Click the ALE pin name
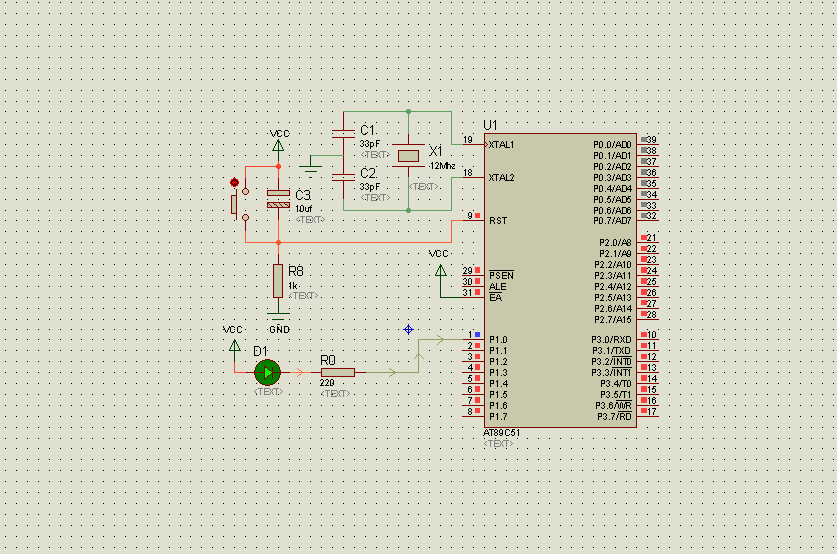The image size is (837, 554). tap(498, 287)
